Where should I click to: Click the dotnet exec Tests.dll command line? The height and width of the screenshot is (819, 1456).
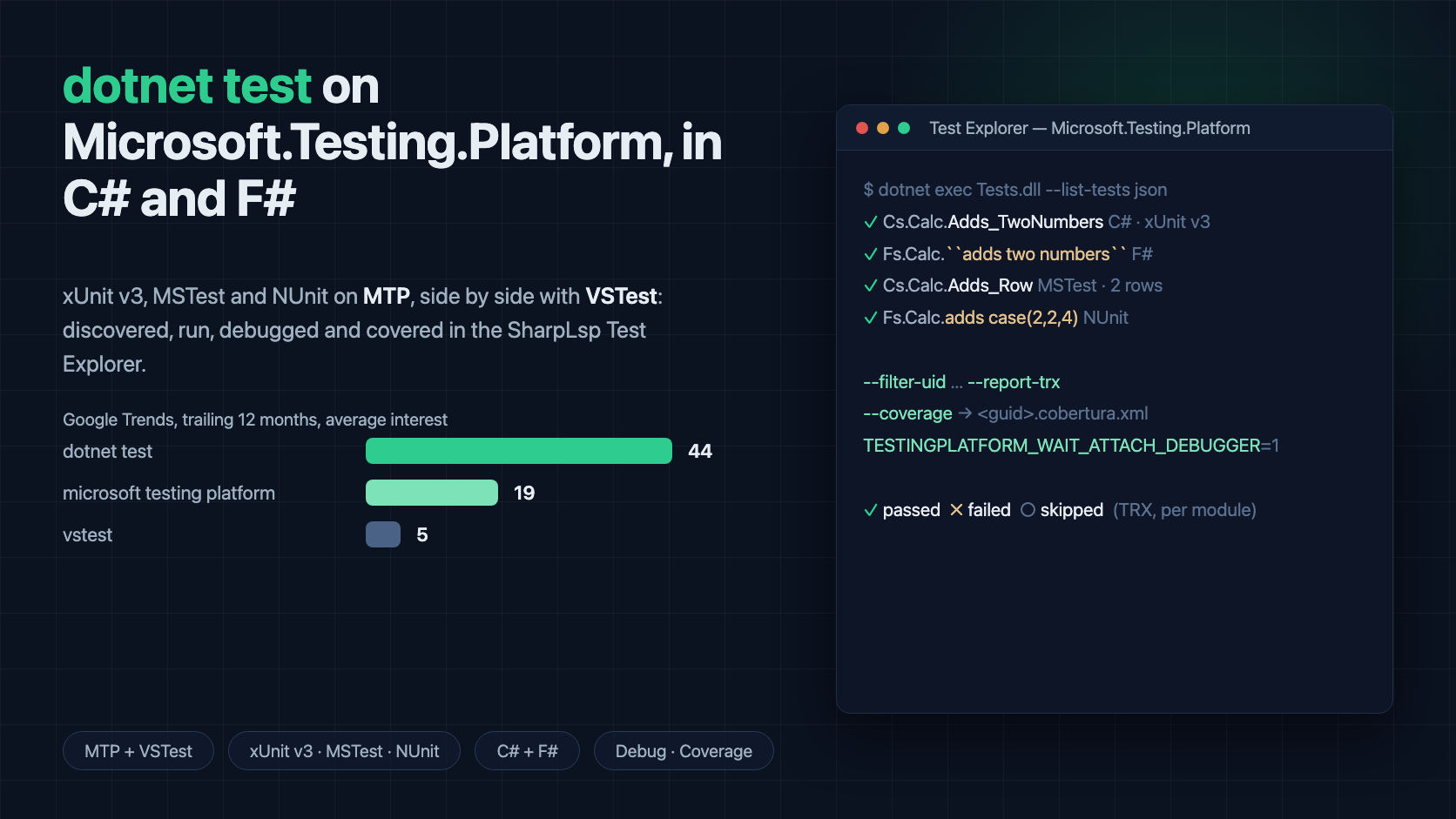(x=1015, y=190)
